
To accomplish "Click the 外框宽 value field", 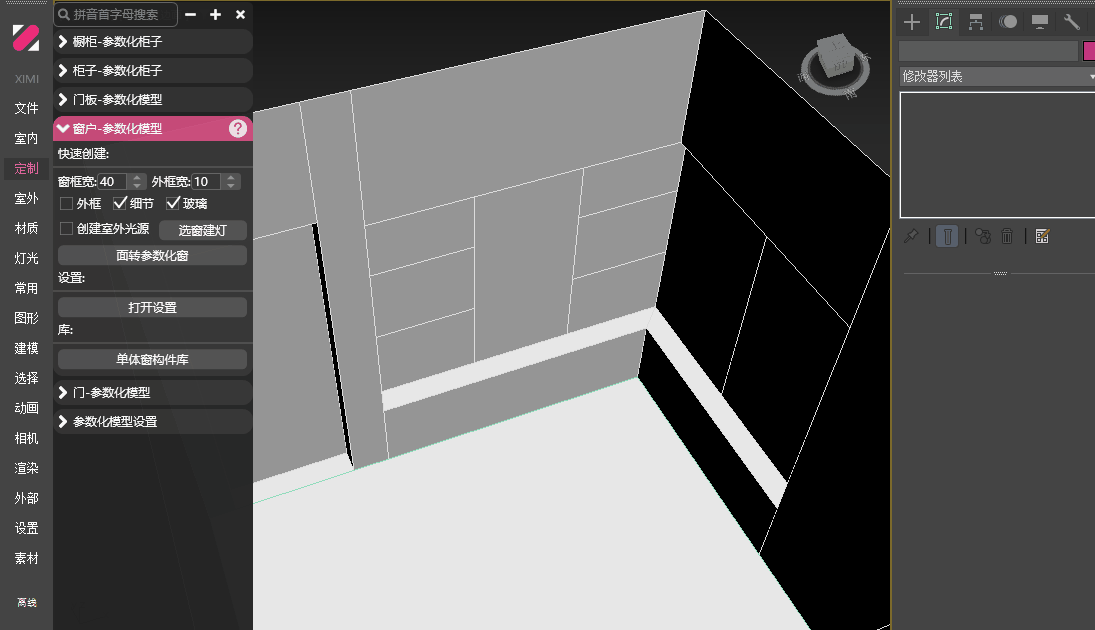I will (207, 182).
